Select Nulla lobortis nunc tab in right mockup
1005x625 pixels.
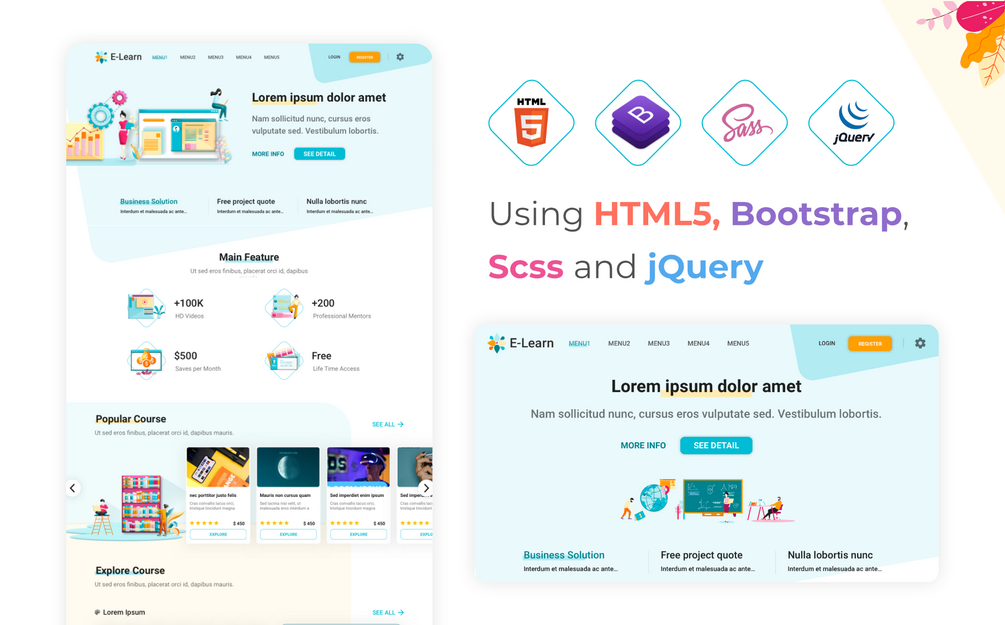[x=830, y=555]
